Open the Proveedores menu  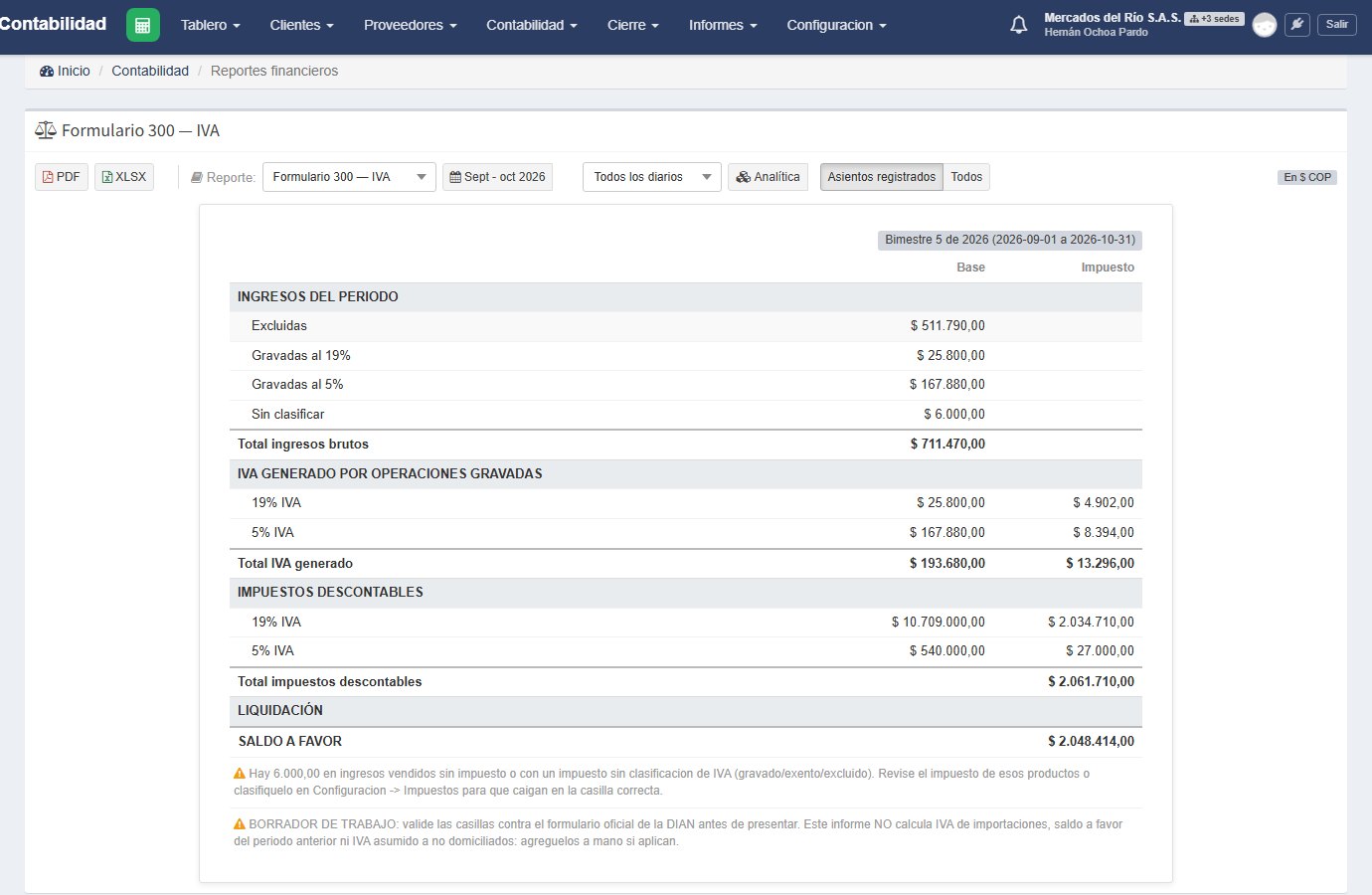[x=410, y=25]
